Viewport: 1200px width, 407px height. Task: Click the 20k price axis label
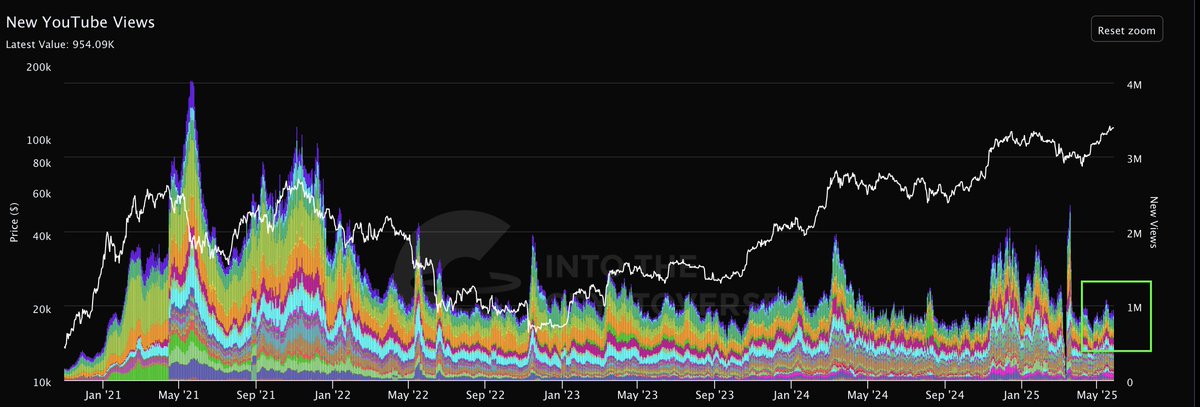(44, 309)
